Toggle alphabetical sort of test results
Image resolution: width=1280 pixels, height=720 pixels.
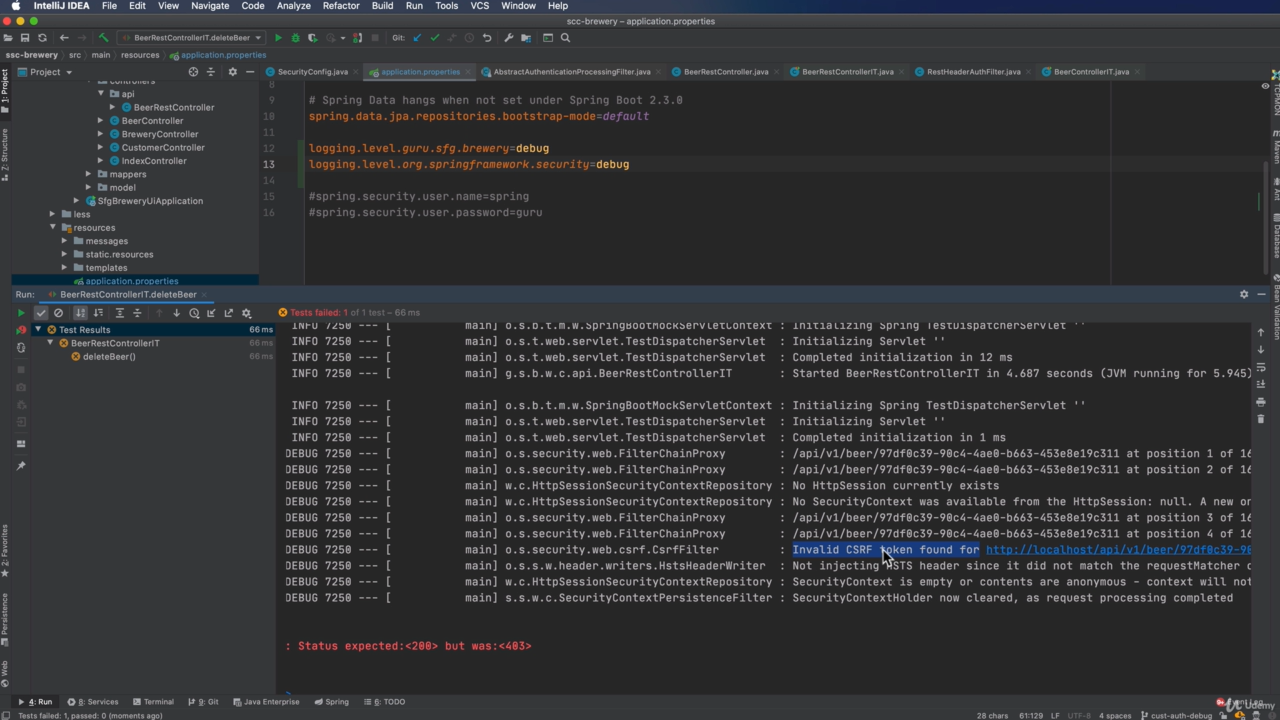81,313
